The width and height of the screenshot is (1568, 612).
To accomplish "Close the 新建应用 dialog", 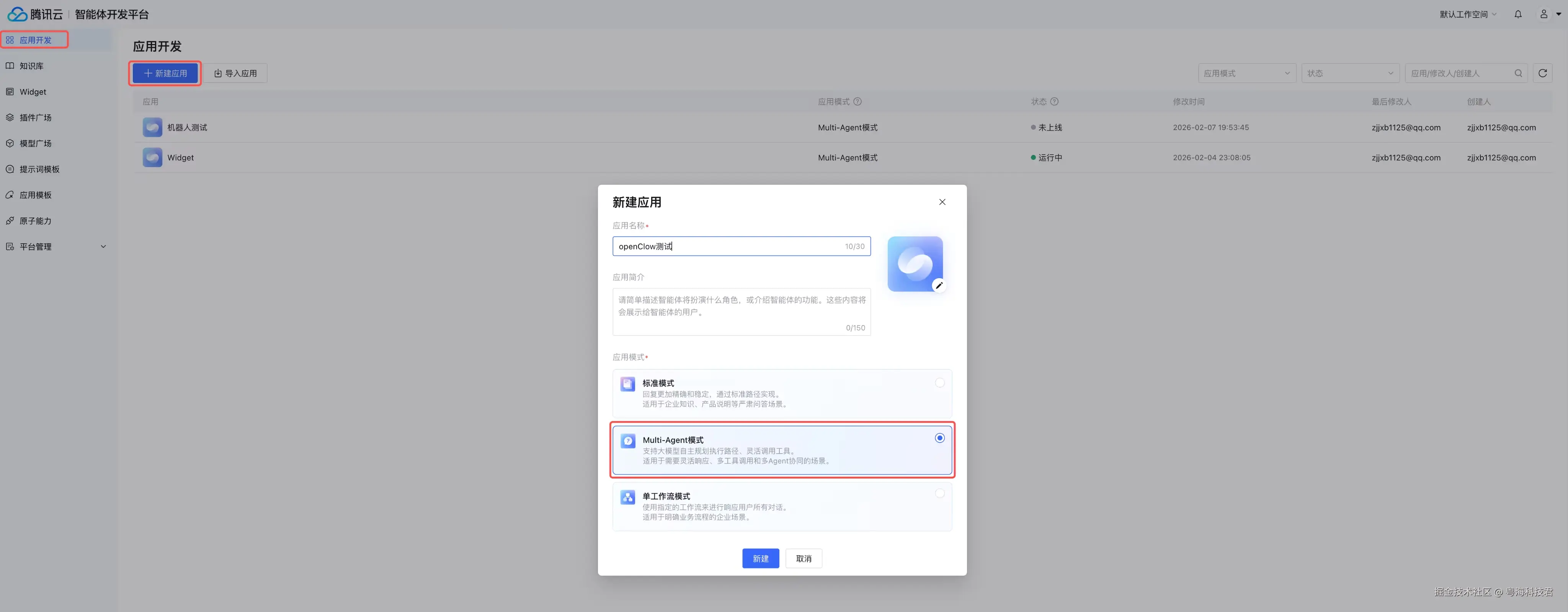I will (942, 202).
